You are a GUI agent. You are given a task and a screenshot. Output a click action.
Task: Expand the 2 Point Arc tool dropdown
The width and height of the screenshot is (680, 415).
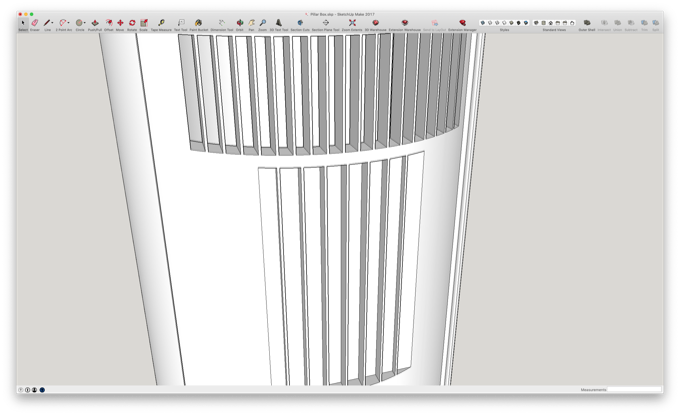[69, 23]
